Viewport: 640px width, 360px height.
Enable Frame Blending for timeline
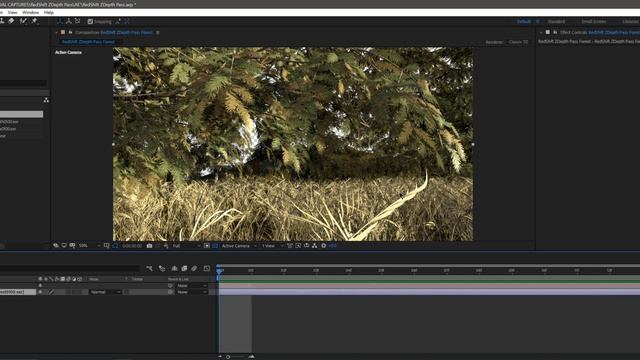[184, 268]
